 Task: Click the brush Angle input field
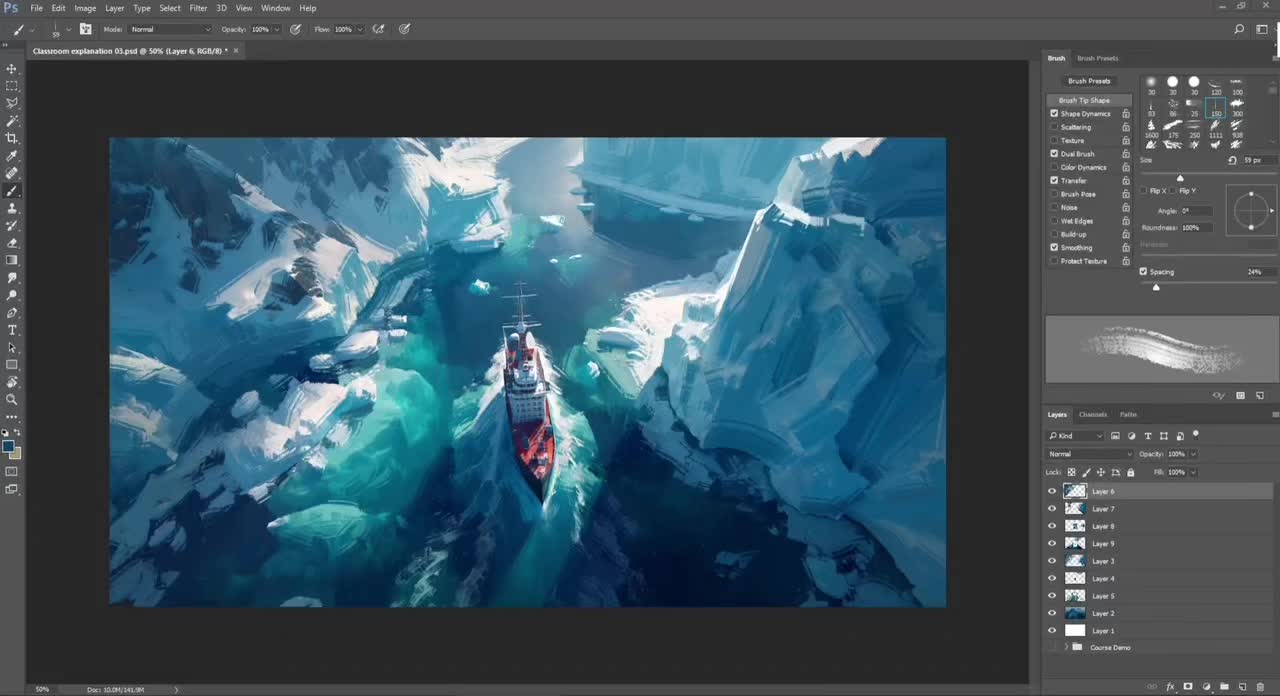tap(1197, 211)
